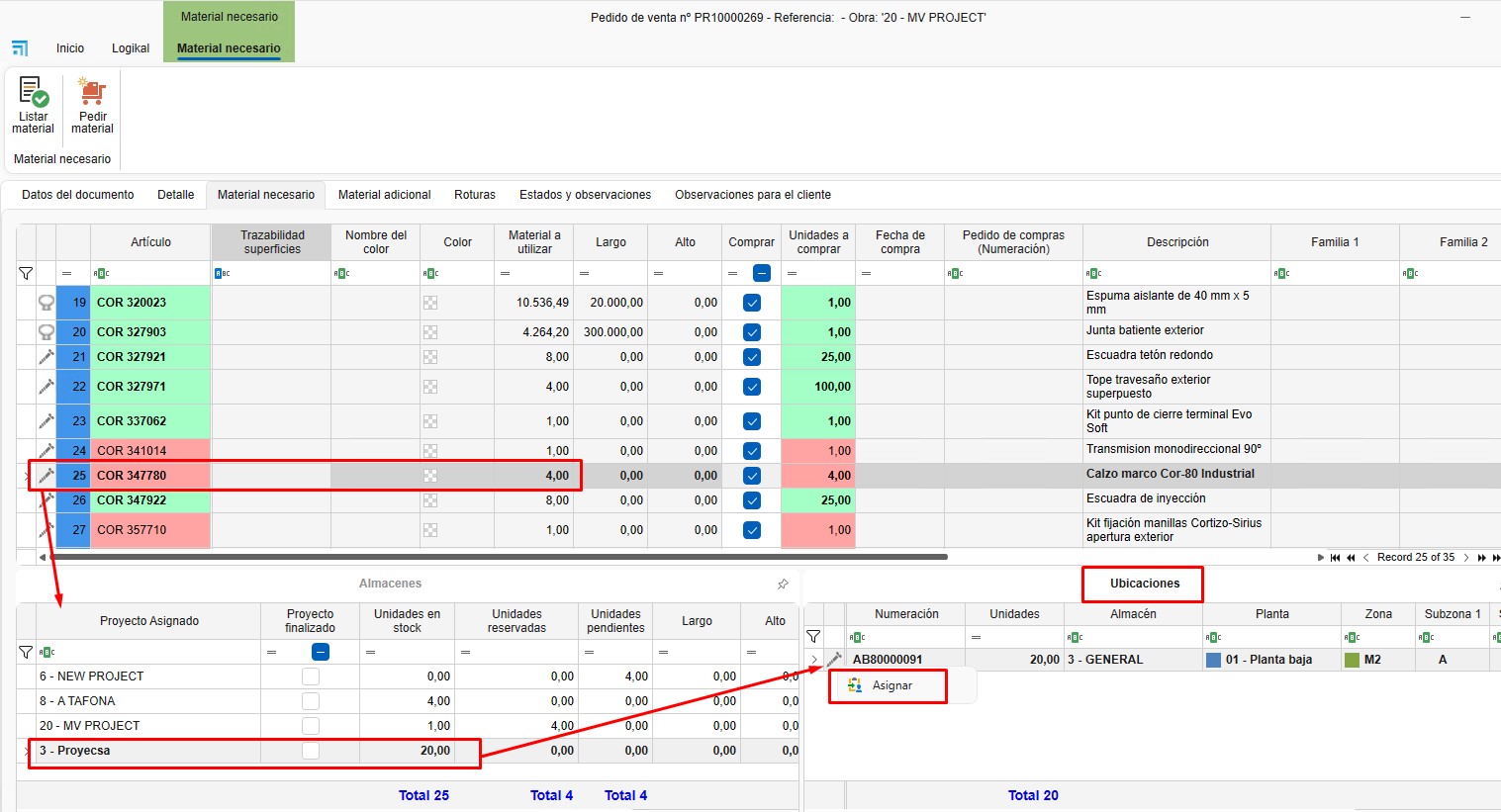Screen dimensions: 1501x812
Task: Go to the first record with the navigator icon
Action: (x=1335, y=558)
